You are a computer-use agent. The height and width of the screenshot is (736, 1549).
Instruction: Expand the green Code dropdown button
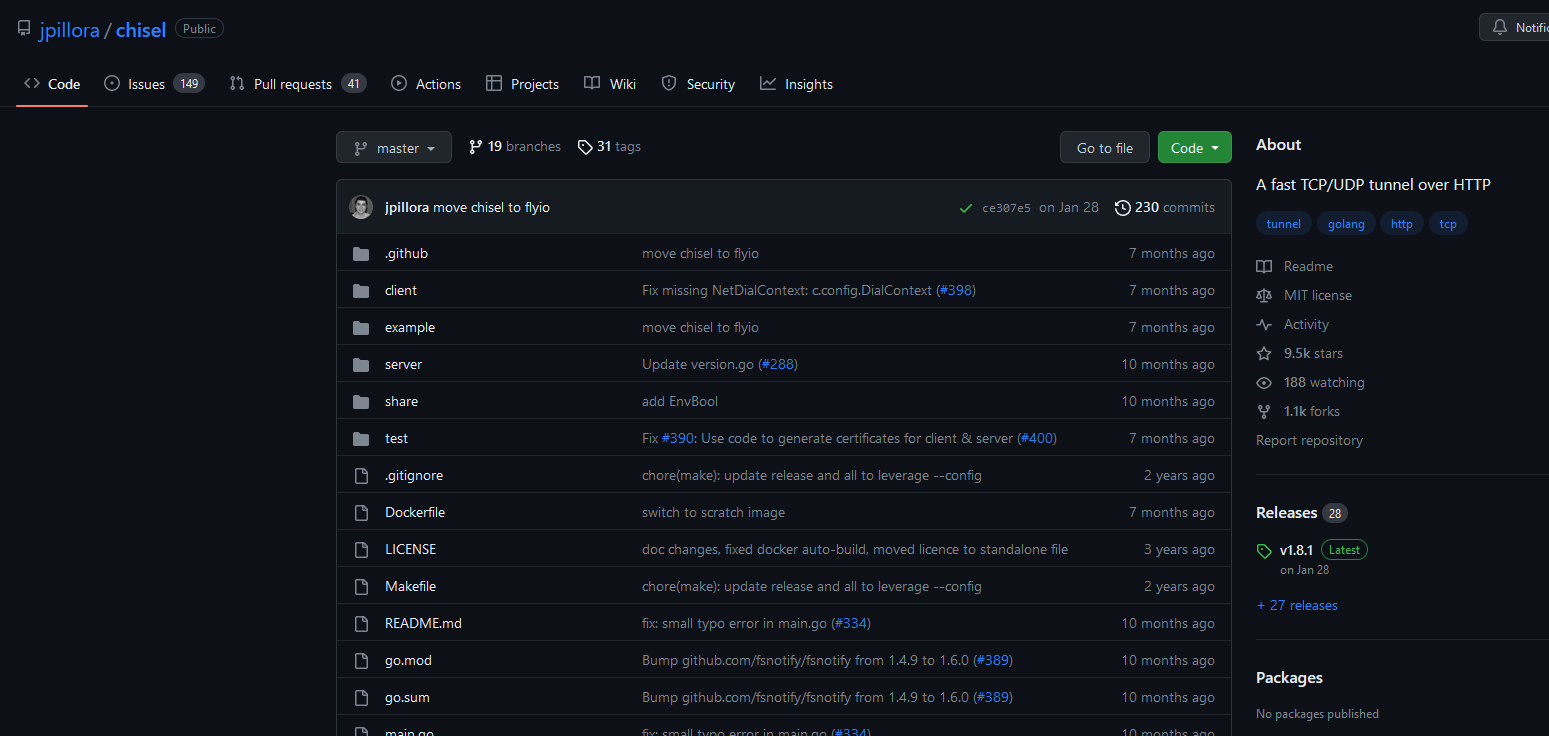pos(1195,147)
